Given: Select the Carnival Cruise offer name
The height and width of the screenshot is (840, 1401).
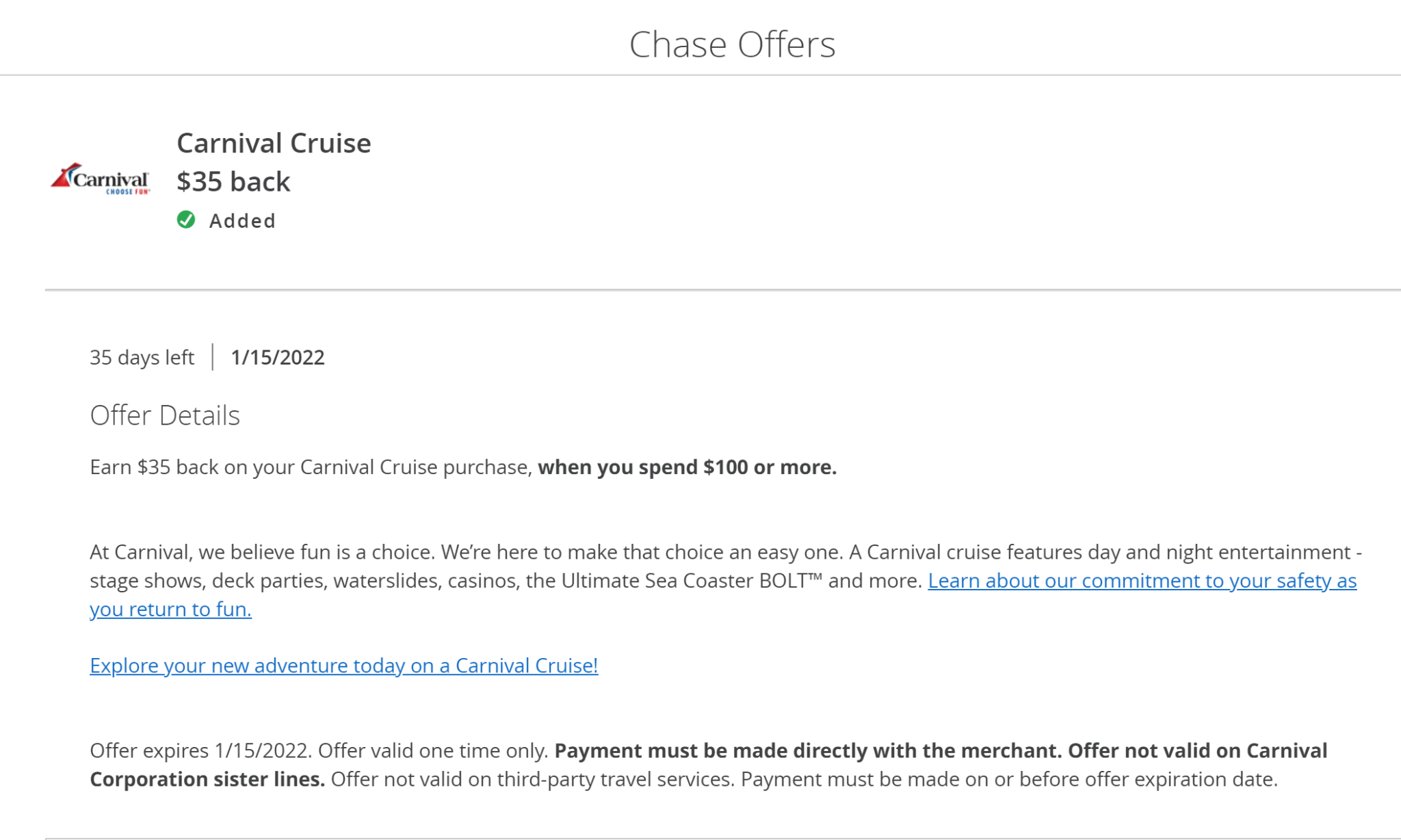Looking at the screenshot, I should (274, 143).
